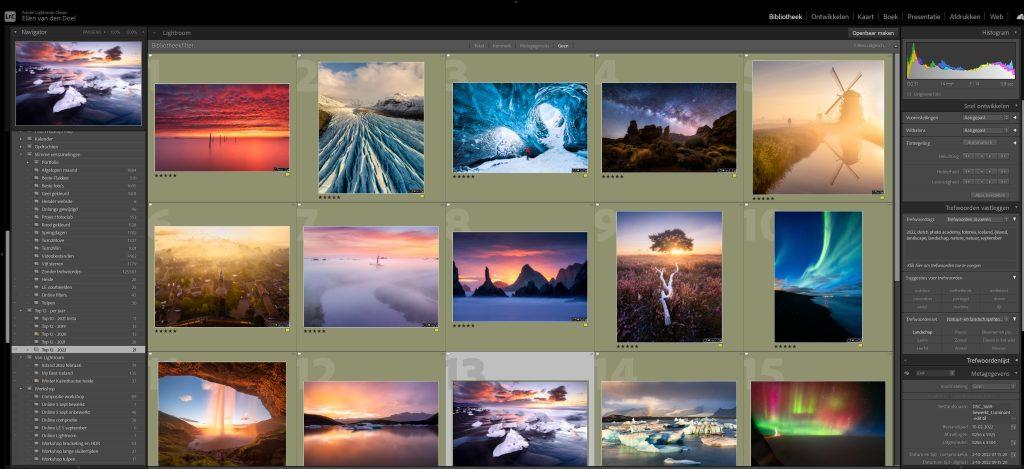Click the yellow color label on the ice cave photo

[x=585, y=175]
